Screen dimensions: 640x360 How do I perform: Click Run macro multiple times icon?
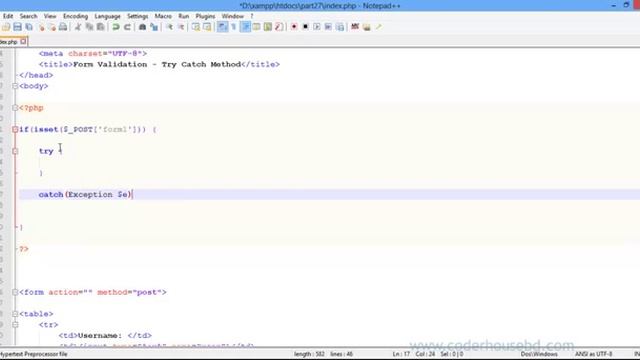tap(328, 27)
